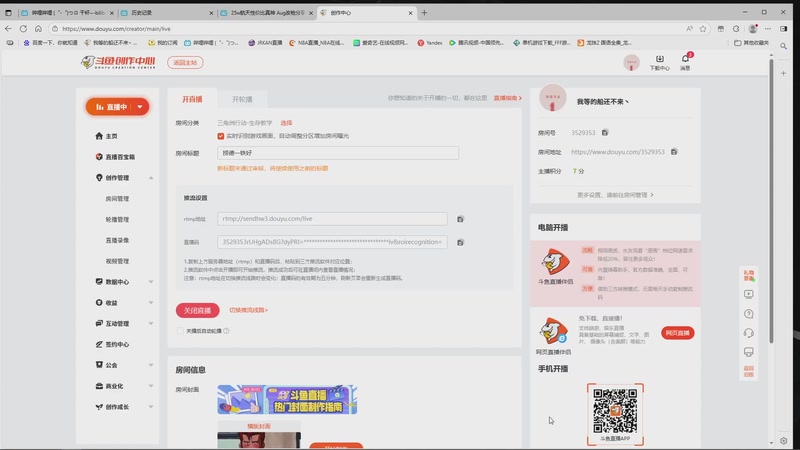Click the browser home button
Viewport: 800px width, 450px height.
pos(38,29)
